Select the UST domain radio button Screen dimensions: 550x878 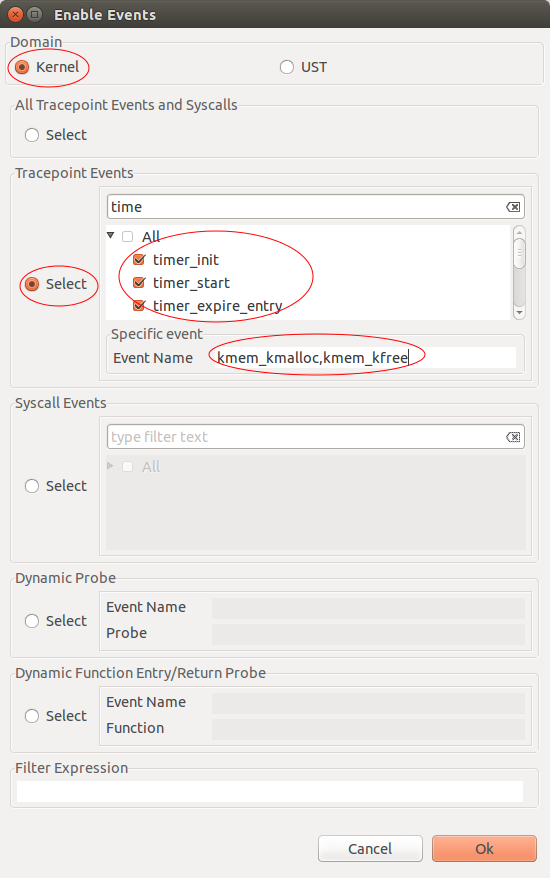[x=287, y=67]
